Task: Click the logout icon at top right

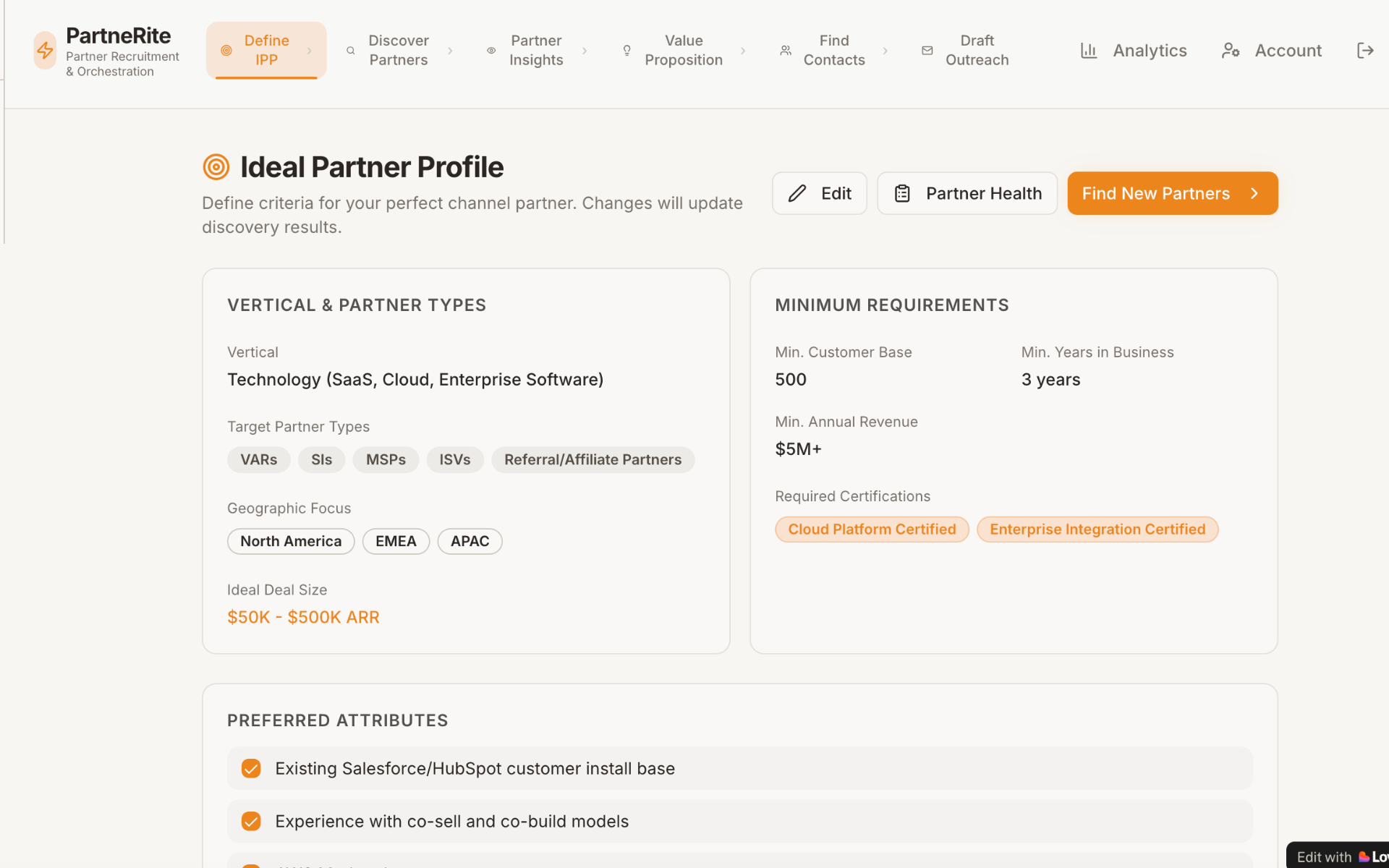Action: click(1365, 51)
